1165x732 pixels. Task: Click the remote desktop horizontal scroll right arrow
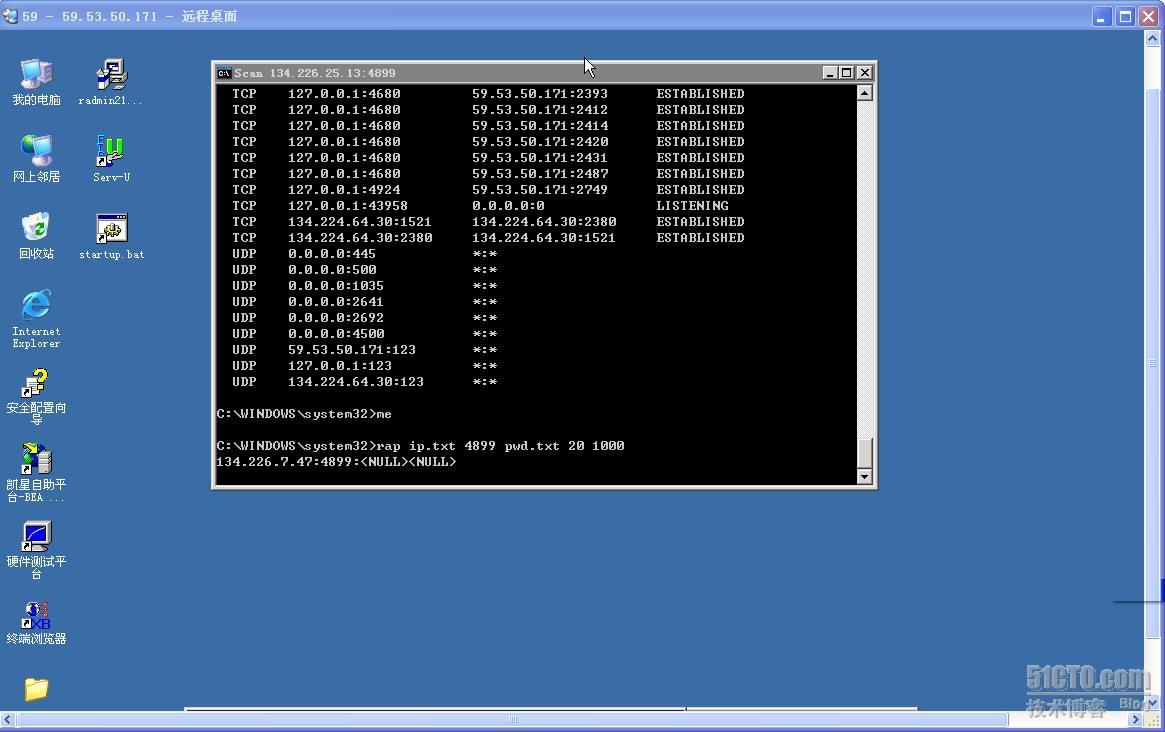click(x=1135, y=719)
